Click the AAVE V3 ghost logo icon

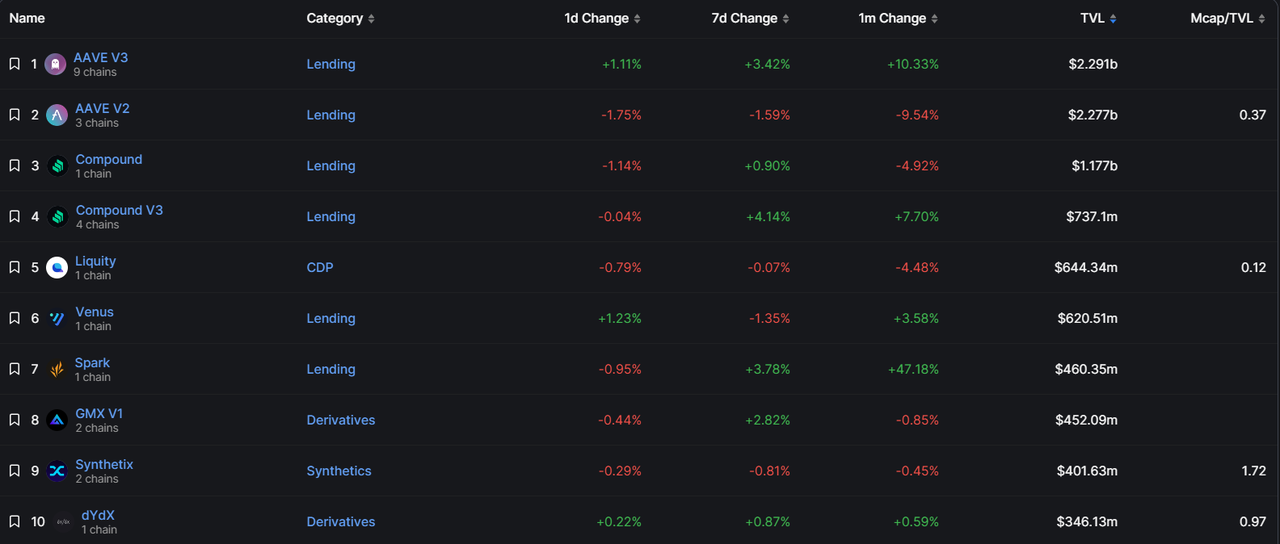tap(55, 64)
